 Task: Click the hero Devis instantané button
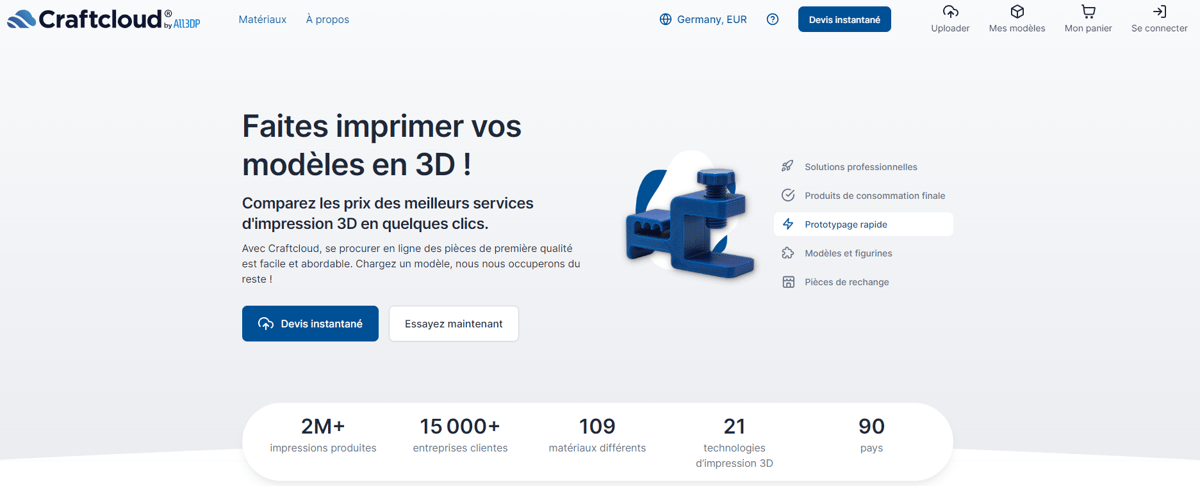(x=310, y=324)
